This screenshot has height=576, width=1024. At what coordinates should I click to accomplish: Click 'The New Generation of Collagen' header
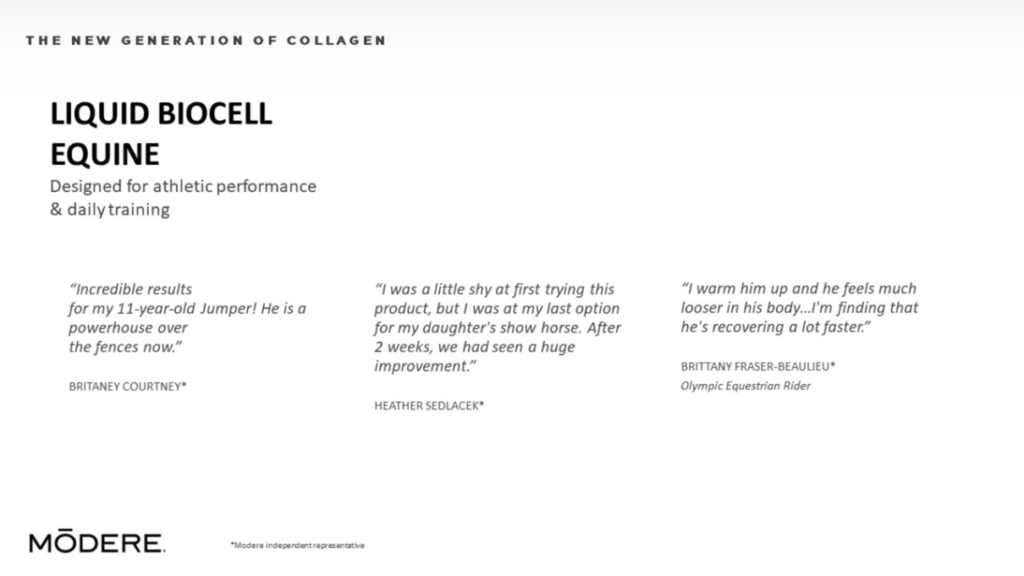click(206, 40)
